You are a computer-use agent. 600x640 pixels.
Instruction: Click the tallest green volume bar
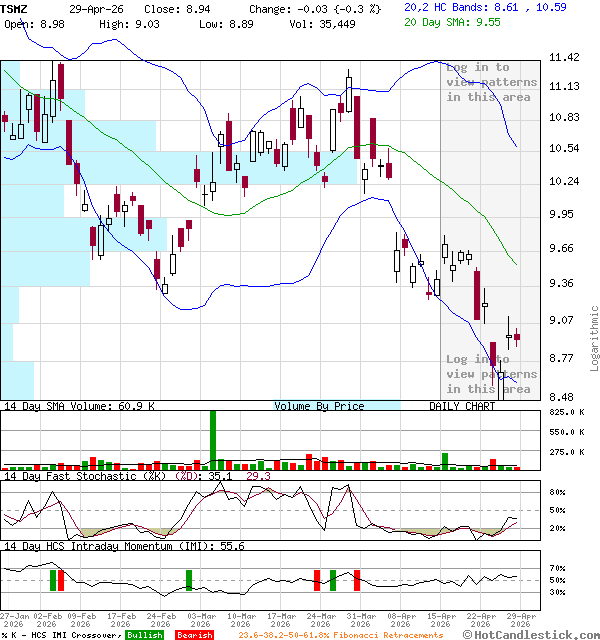[213, 438]
